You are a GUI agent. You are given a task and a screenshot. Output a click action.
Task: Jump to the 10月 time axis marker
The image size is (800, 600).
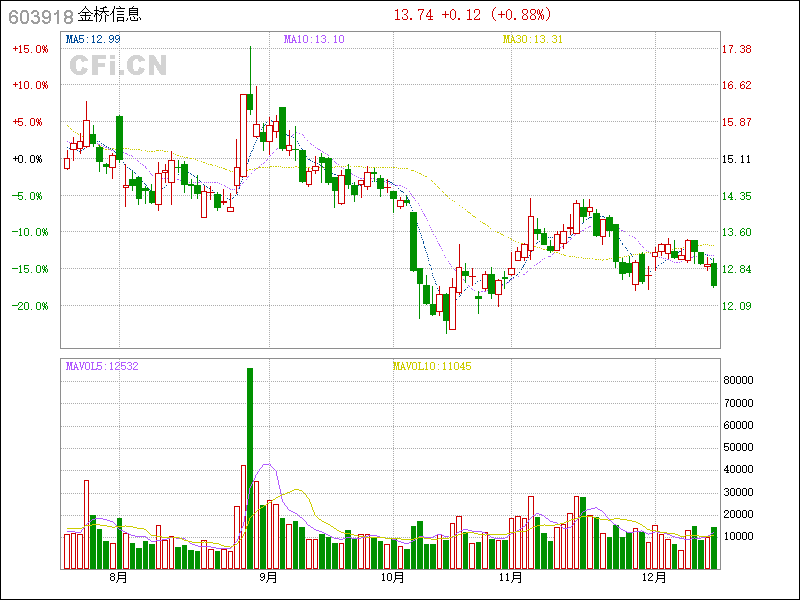pos(393,577)
